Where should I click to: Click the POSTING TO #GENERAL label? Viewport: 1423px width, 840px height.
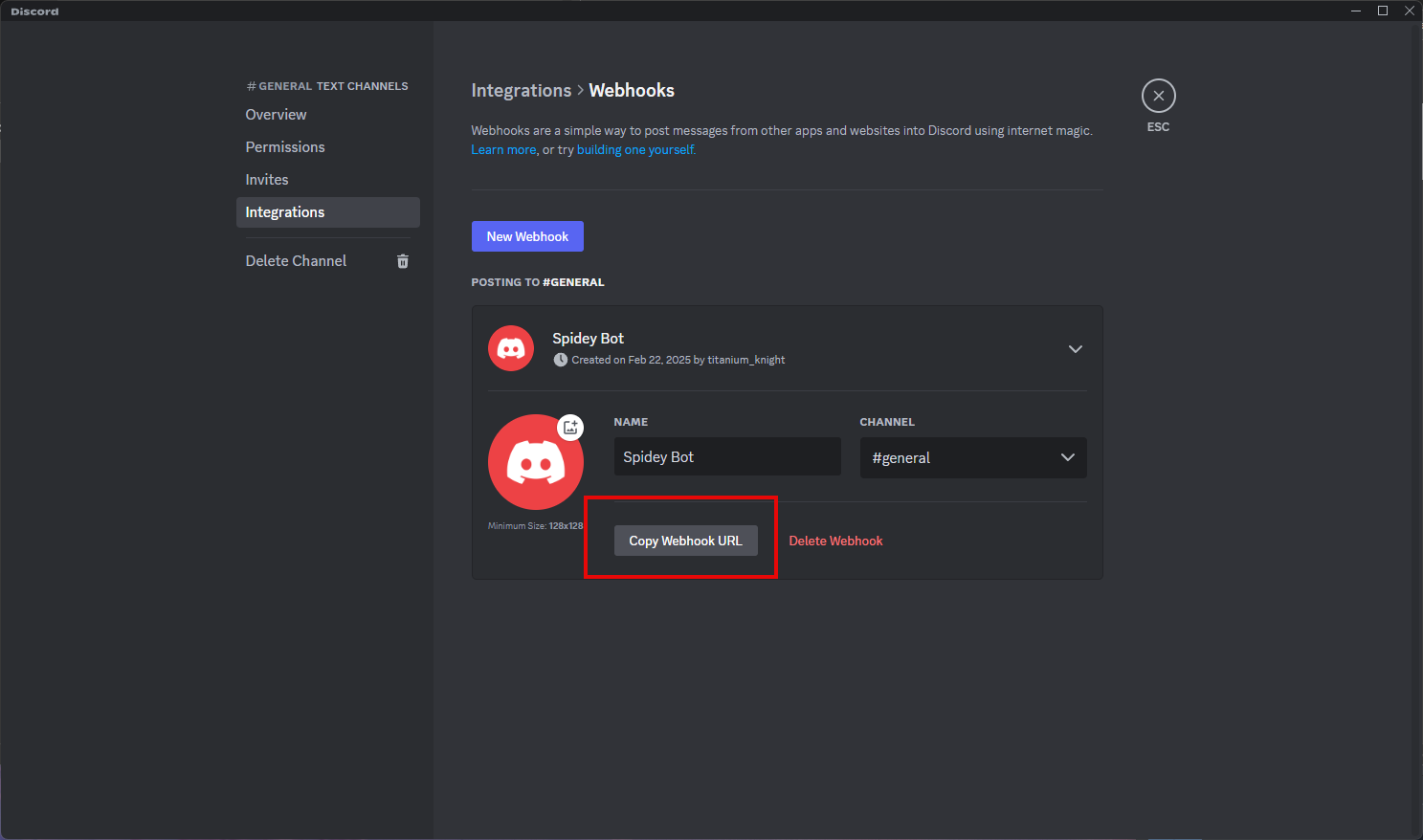point(538,282)
